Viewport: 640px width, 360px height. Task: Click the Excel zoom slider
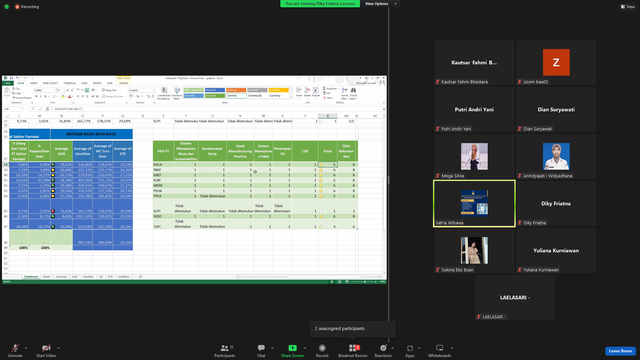coord(364,282)
